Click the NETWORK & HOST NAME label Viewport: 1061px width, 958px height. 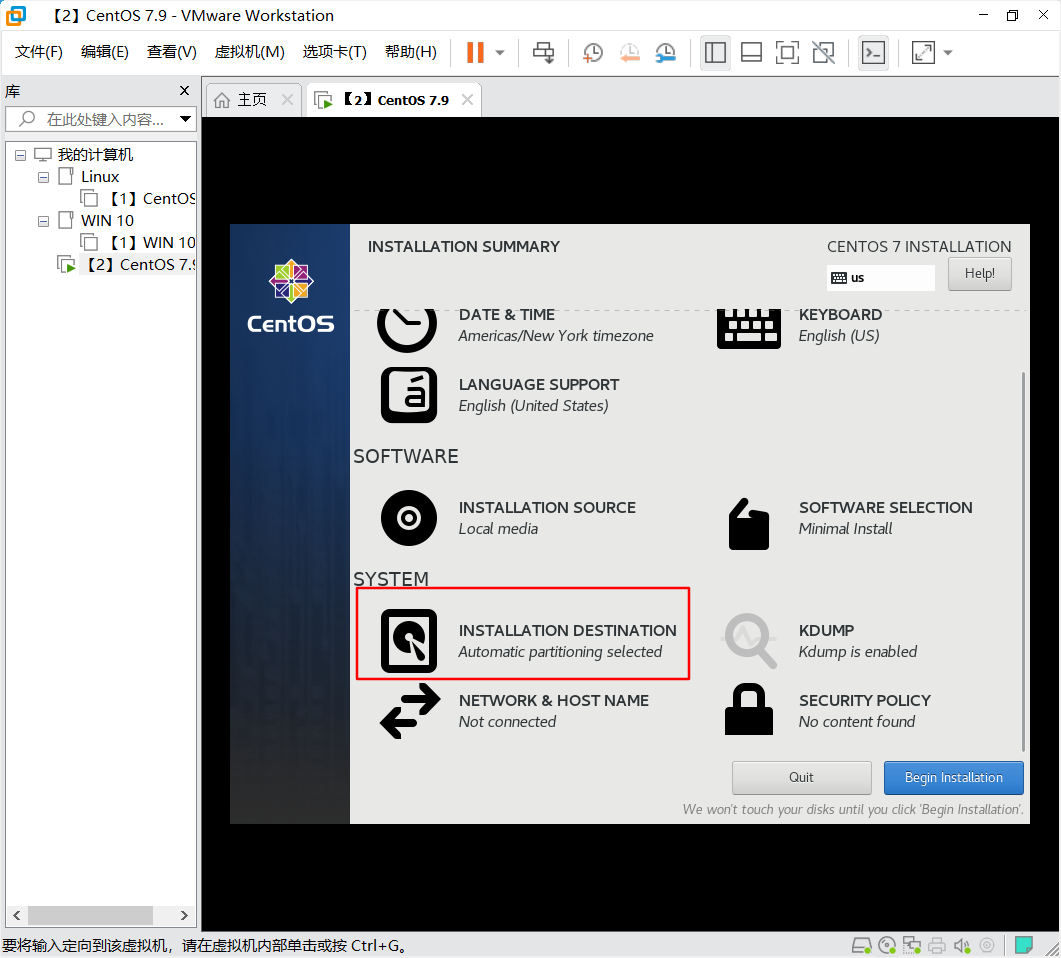click(x=554, y=701)
